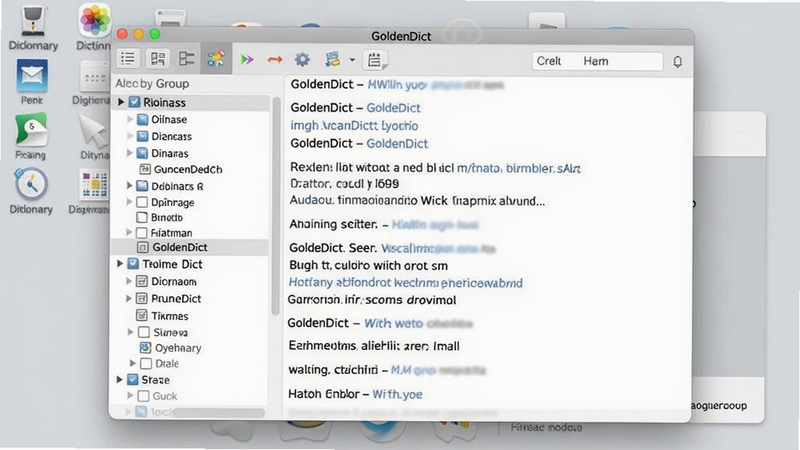This screenshot has width=800, height=450.
Task: Collapse the Rioinass group
Action: [x=121, y=103]
